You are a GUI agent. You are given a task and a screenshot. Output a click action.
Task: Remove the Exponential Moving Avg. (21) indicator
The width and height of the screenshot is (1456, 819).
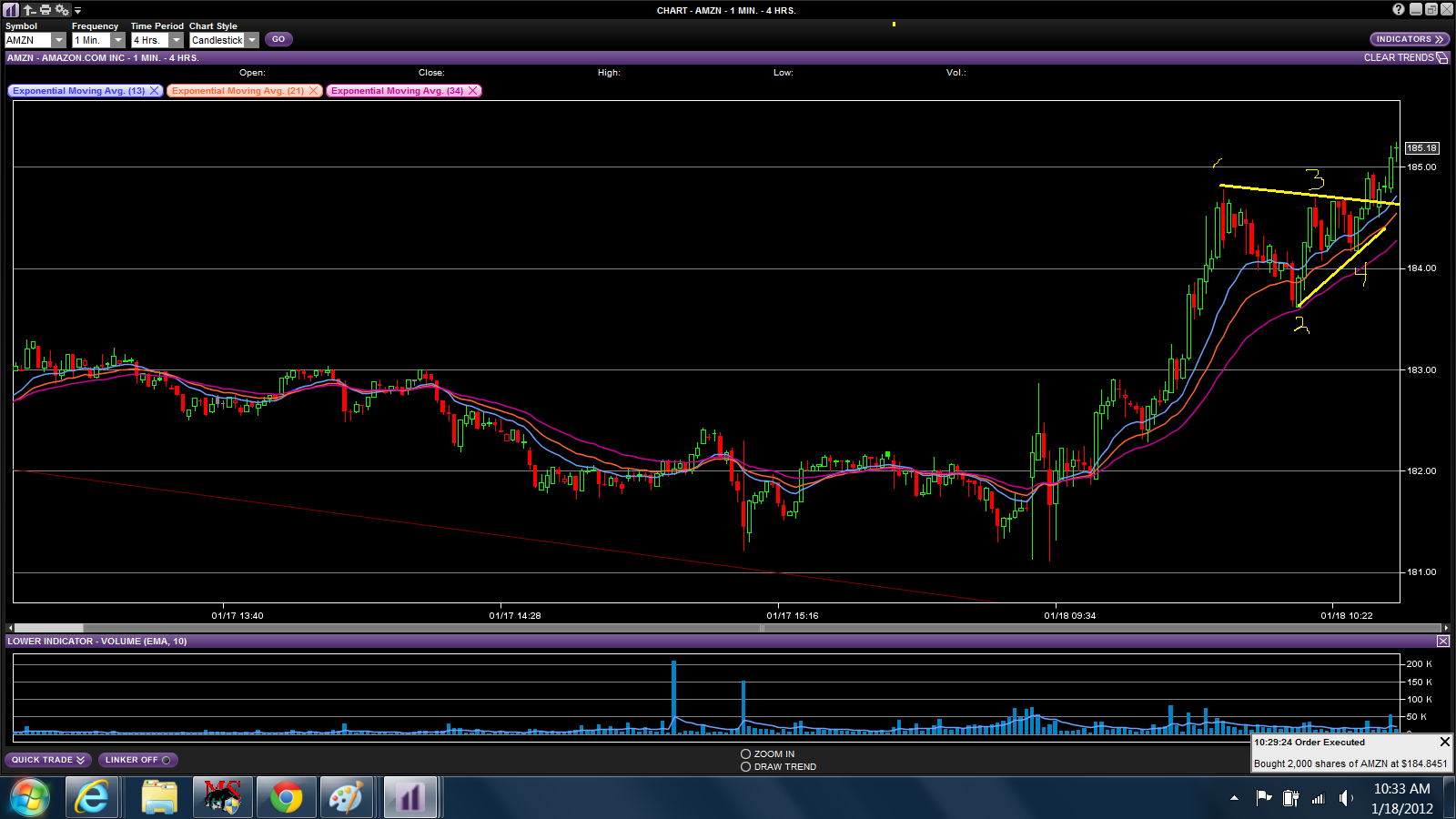pyautogui.click(x=314, y=91)
